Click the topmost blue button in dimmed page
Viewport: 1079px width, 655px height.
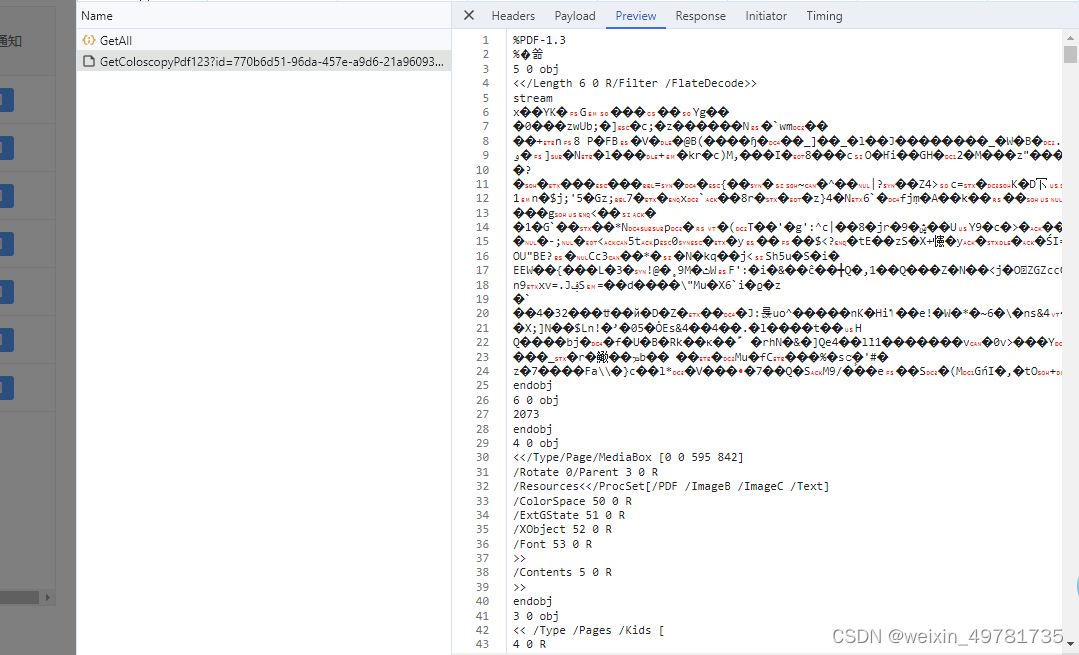(x=6, y=100)
